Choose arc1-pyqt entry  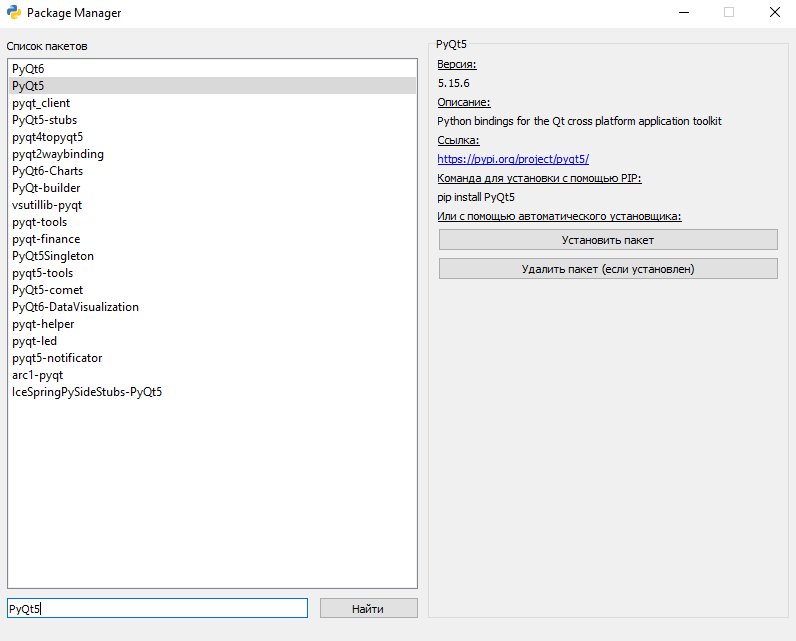coord(212,375)
